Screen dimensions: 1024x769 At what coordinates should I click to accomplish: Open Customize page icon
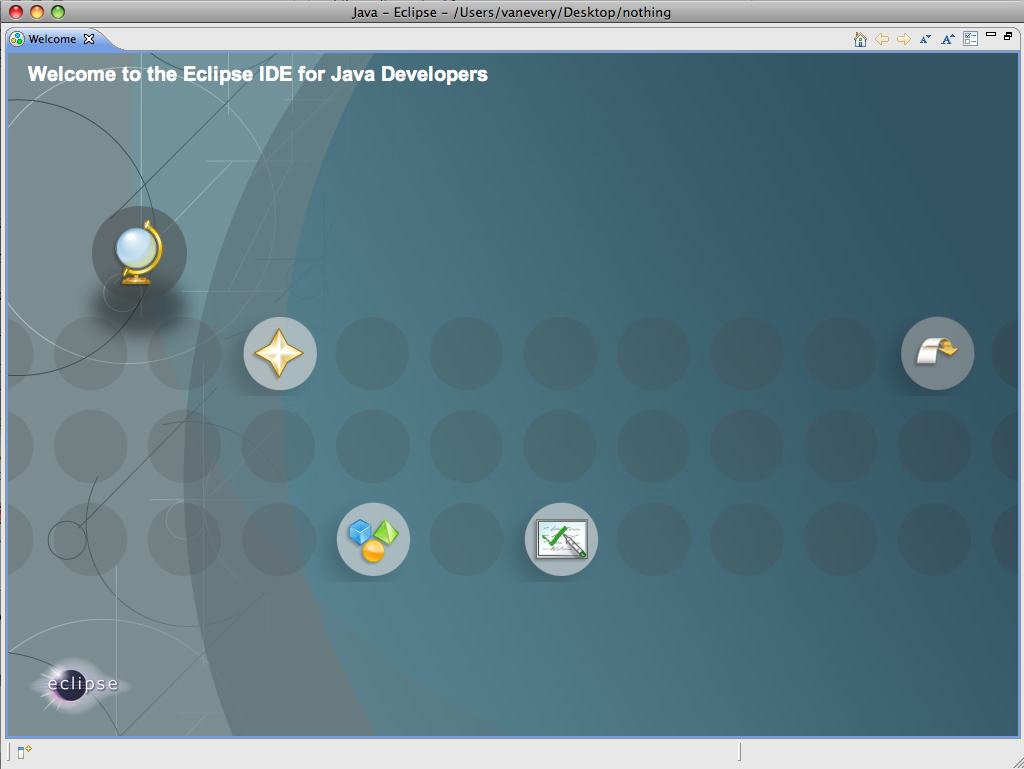point(970,39)
